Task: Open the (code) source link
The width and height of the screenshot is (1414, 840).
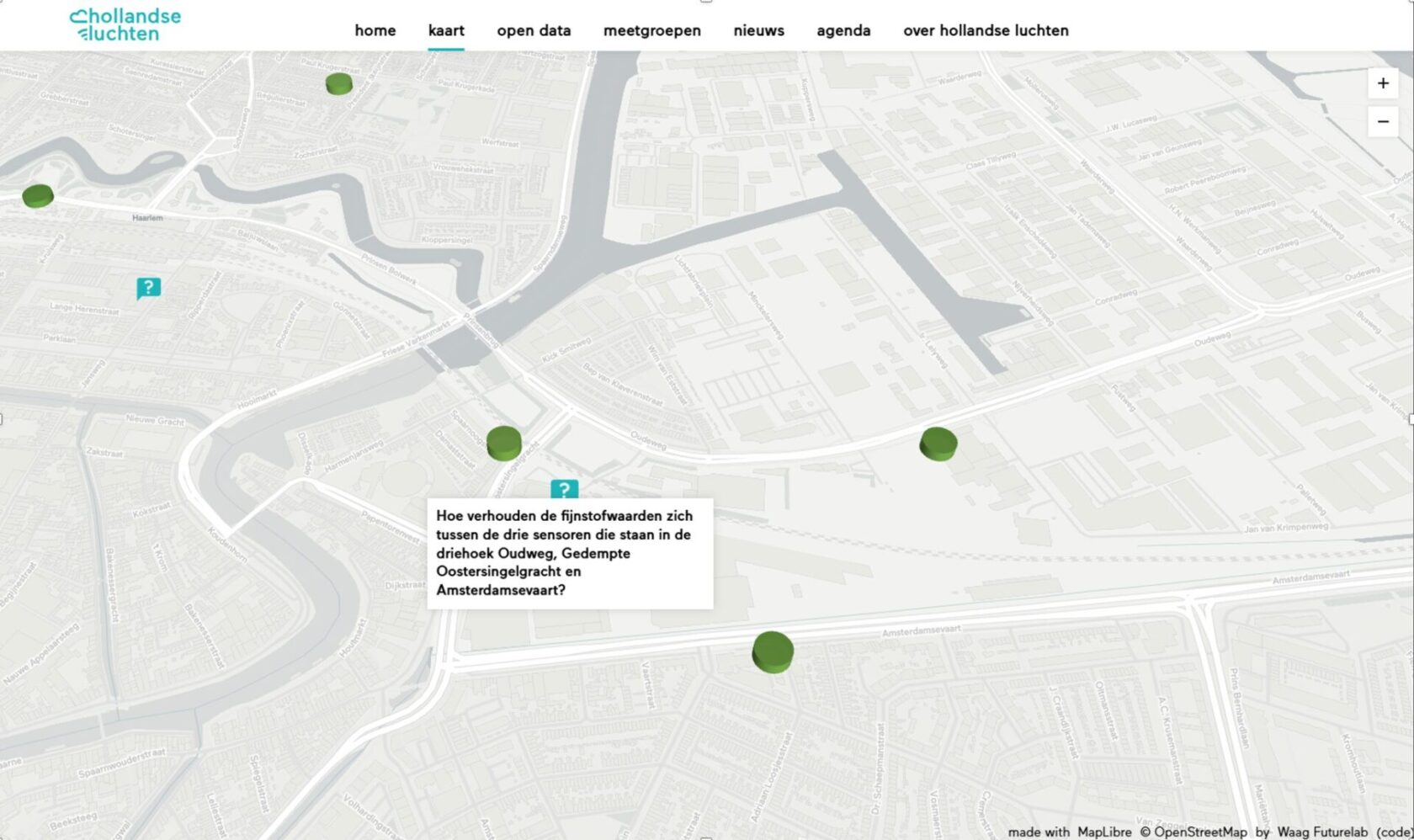Action: tap(1395, 832)
